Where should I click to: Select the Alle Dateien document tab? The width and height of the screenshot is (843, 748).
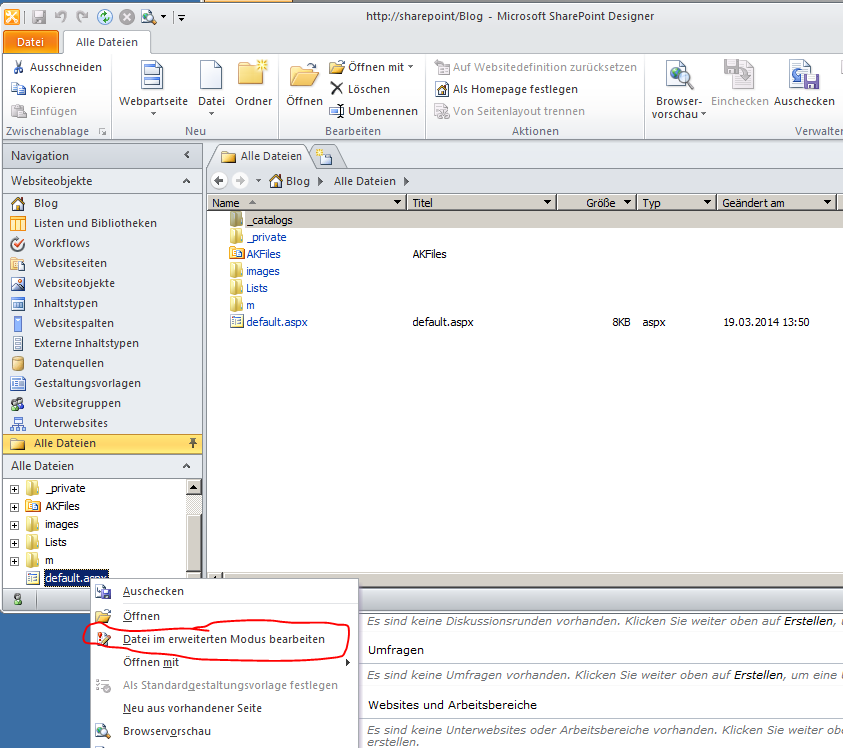pos(262,156)
